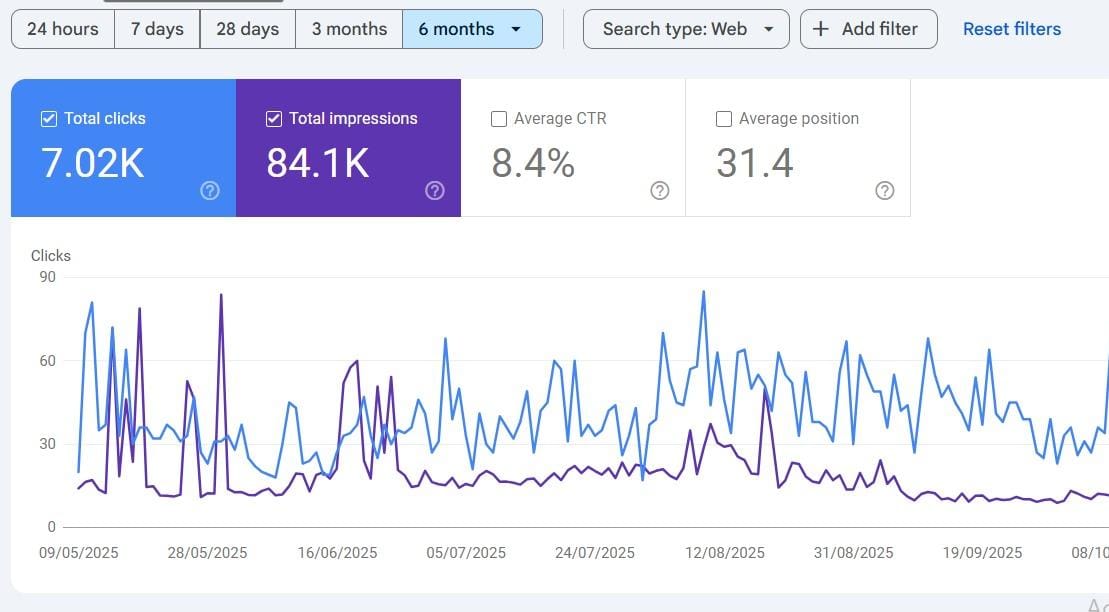Select the 24 hours date range
Image resolution: width=1109 pixels, height=612 pixels.
point(63,29)
